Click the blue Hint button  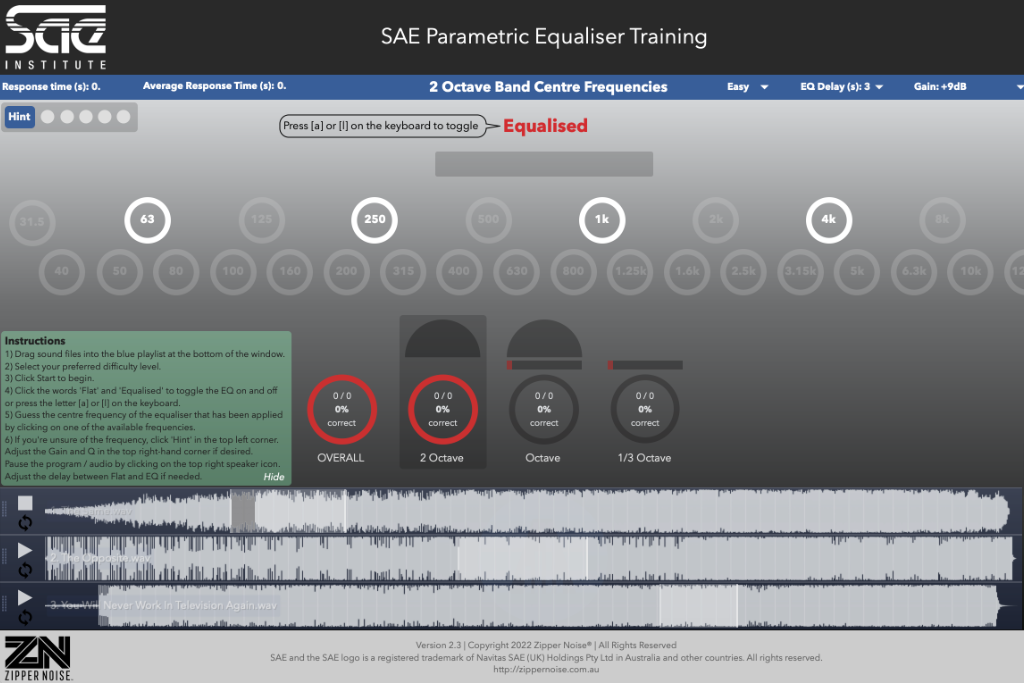click(20, 117)
